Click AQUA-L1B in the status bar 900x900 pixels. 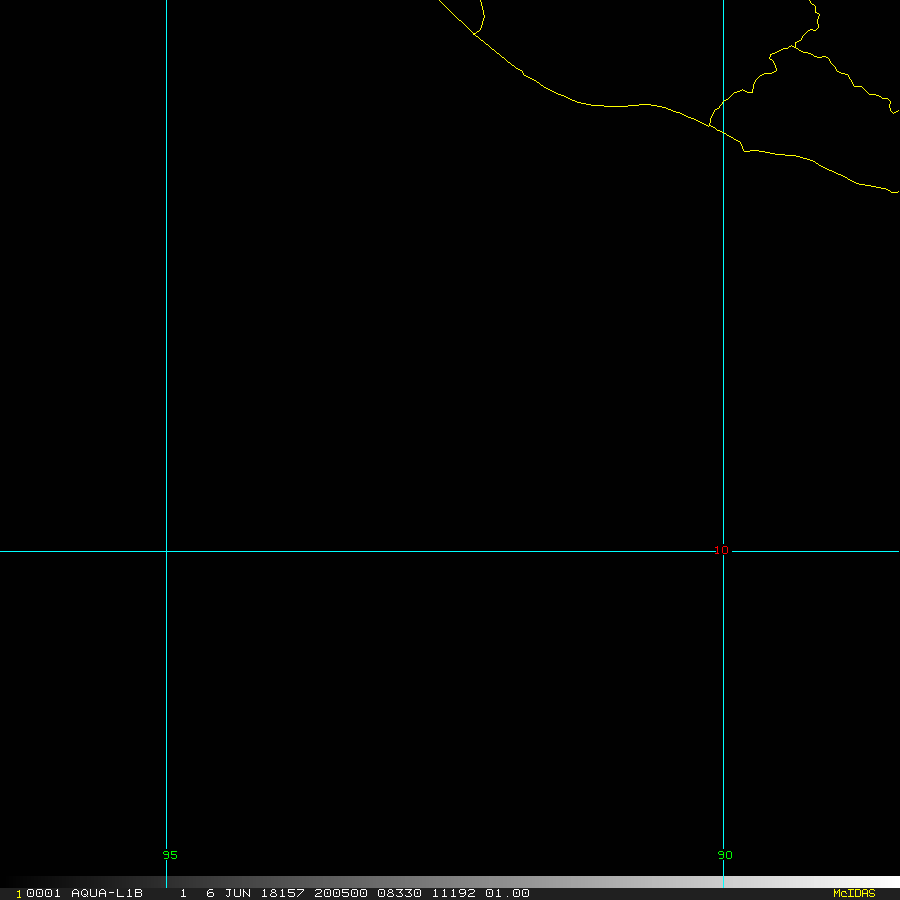pos(107,893)
